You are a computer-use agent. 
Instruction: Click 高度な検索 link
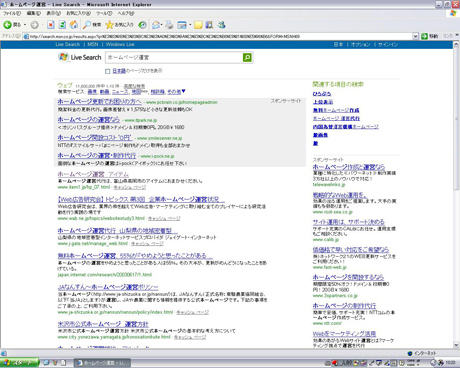[x=134, y=86]
